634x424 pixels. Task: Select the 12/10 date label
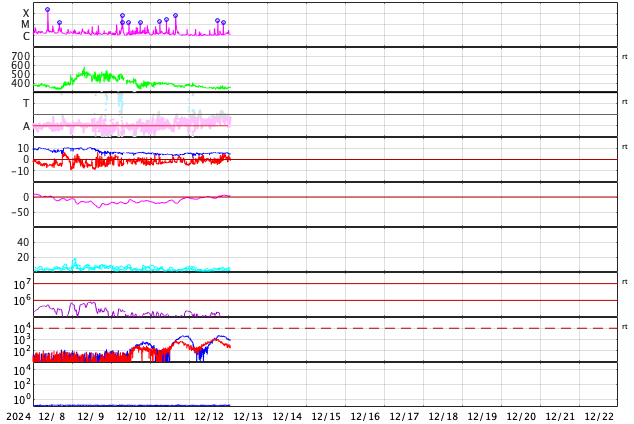coord(131,416)
